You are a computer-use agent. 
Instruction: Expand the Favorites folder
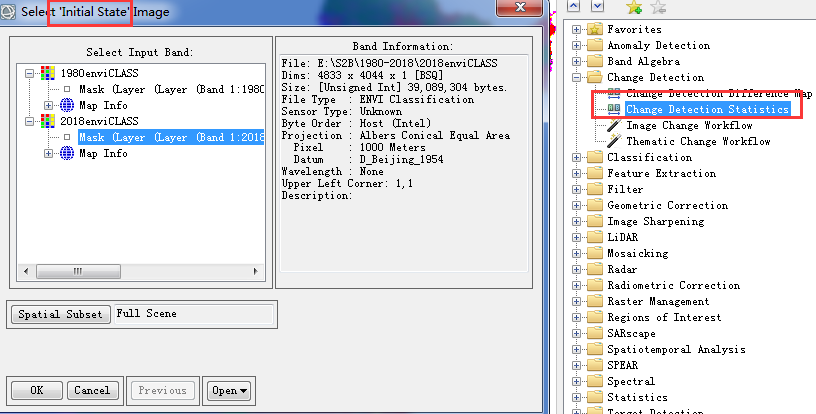576,29
